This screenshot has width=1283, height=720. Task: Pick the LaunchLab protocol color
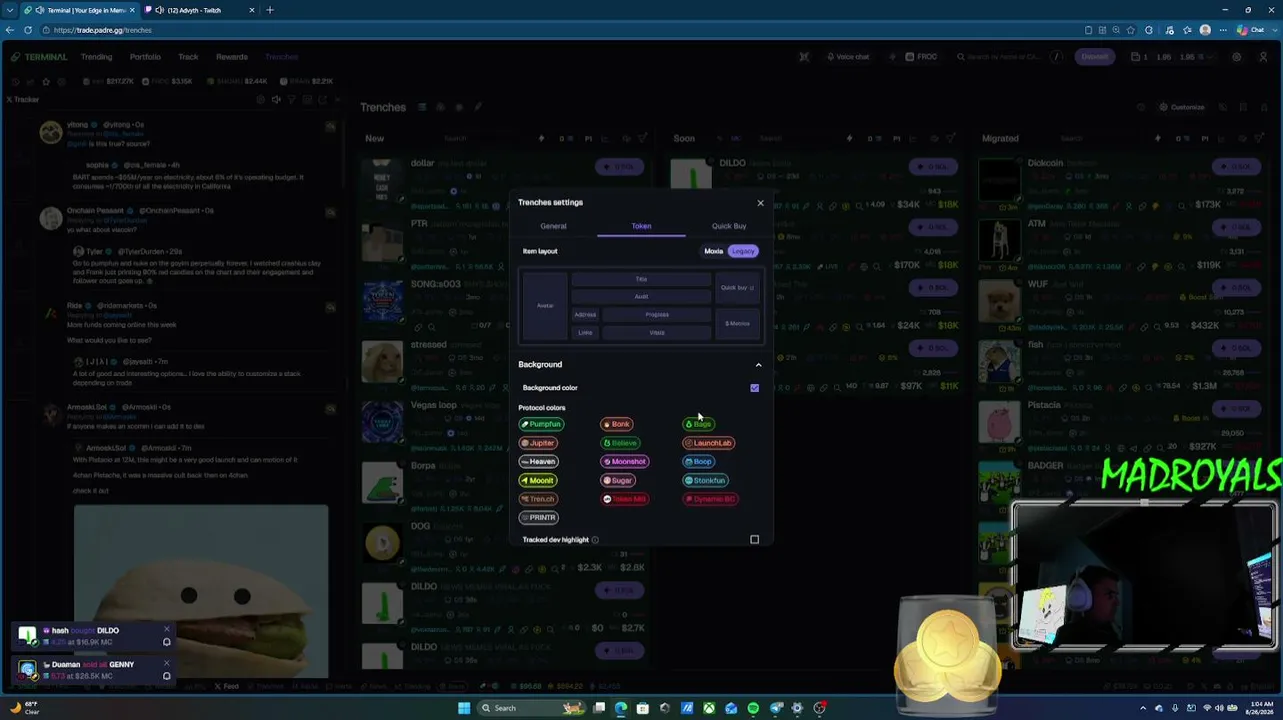tap(708, 443)
